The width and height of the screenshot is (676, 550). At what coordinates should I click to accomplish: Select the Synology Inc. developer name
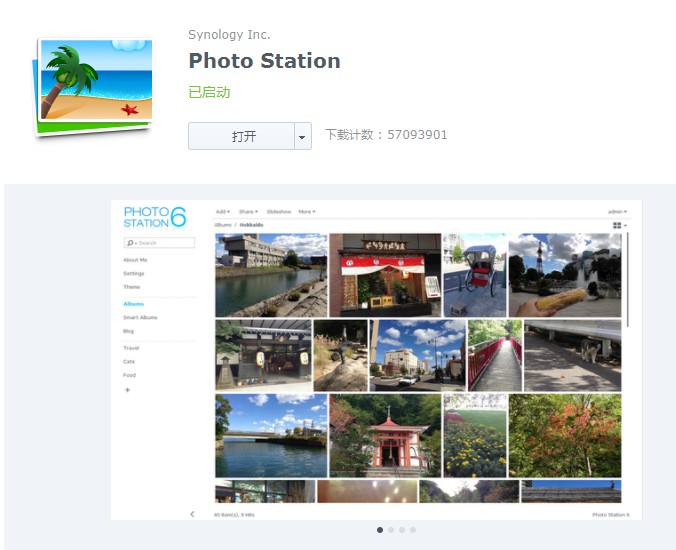pyautogui.click(x=229, y=34)
